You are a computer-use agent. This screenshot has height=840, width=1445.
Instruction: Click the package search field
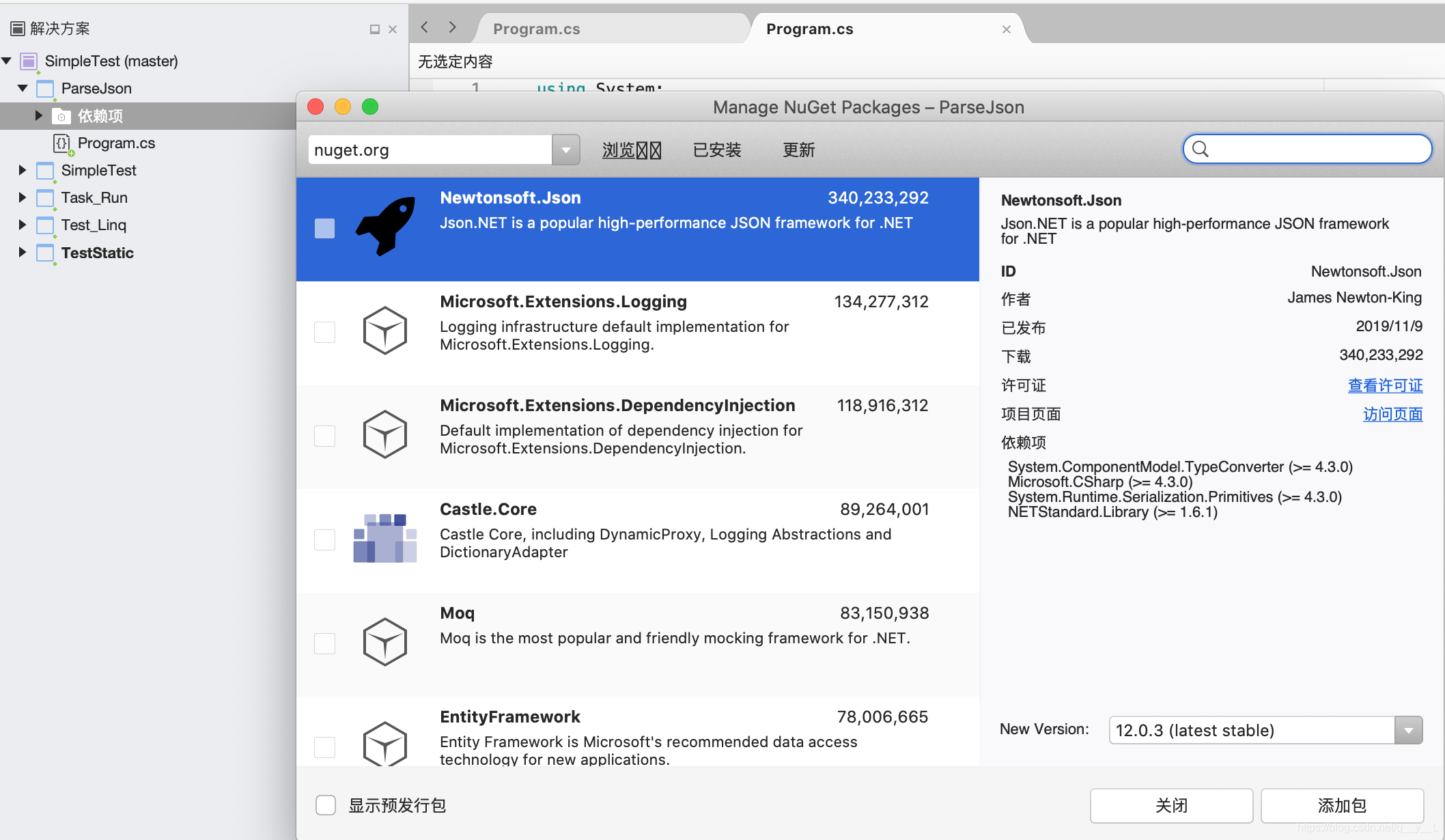tap(1318, 149)
